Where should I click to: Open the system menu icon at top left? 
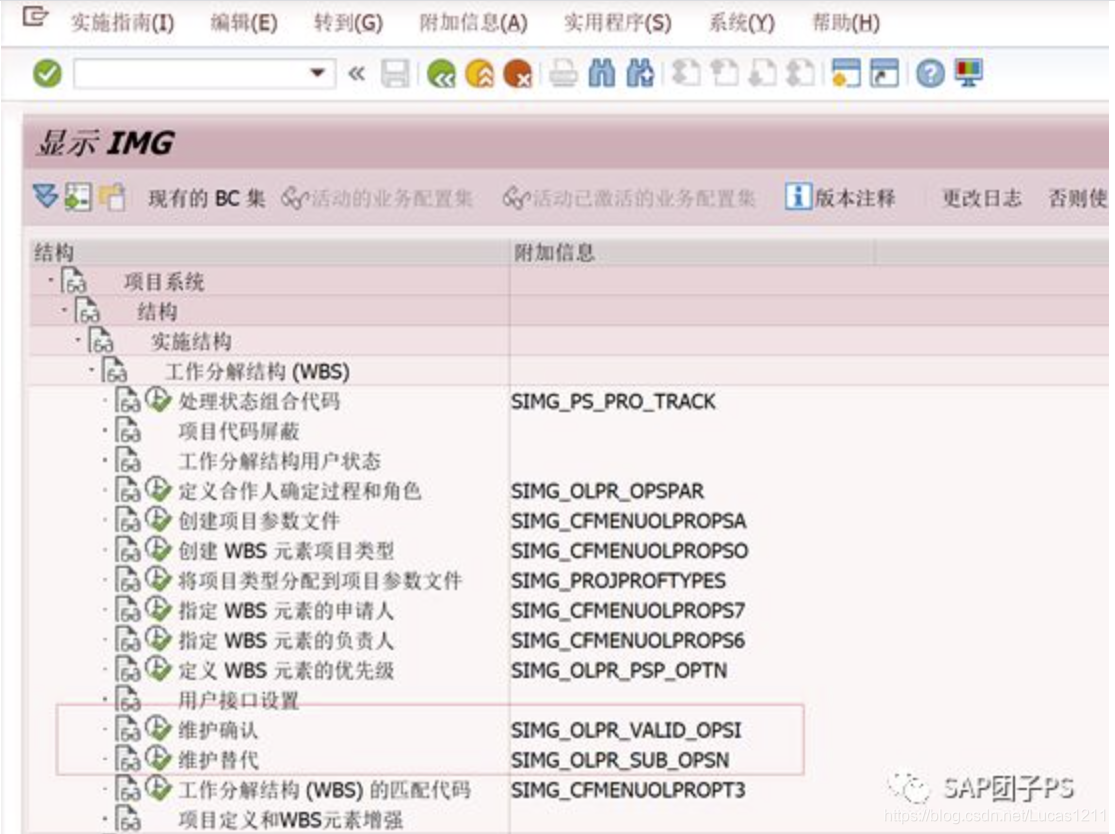35,16
